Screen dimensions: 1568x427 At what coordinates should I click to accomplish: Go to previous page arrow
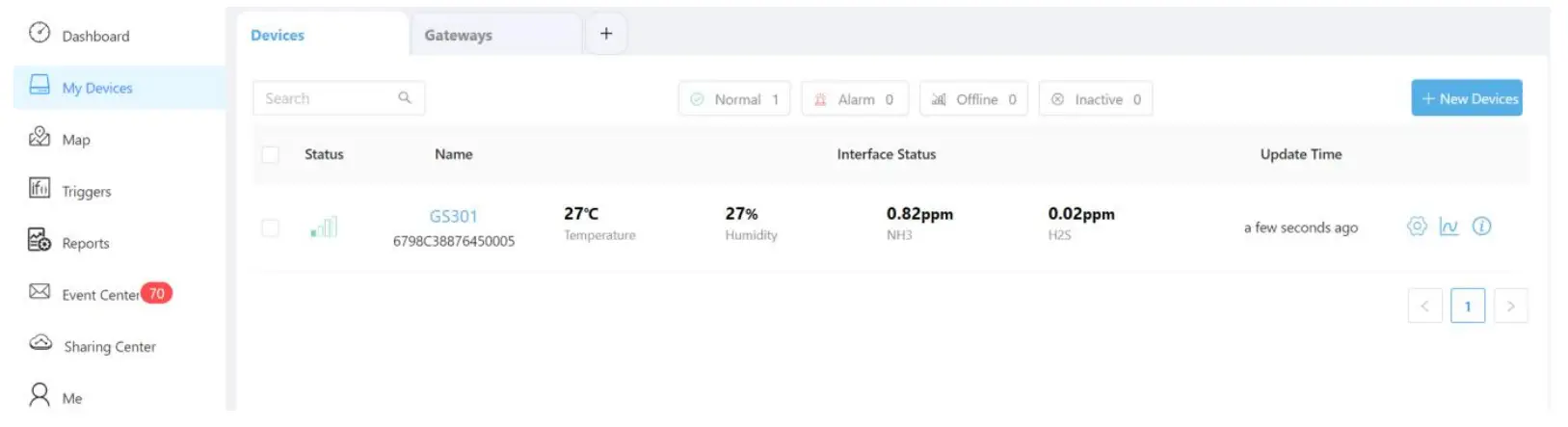tap(1424, 306)
